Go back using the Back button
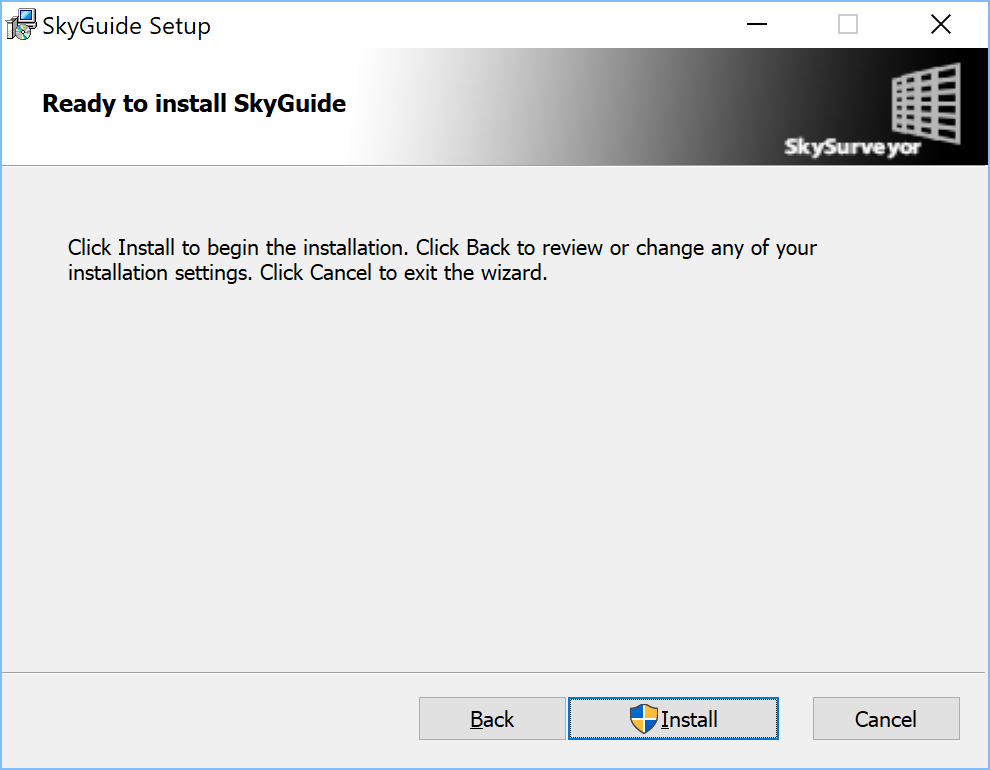 [x=492, y=718]
